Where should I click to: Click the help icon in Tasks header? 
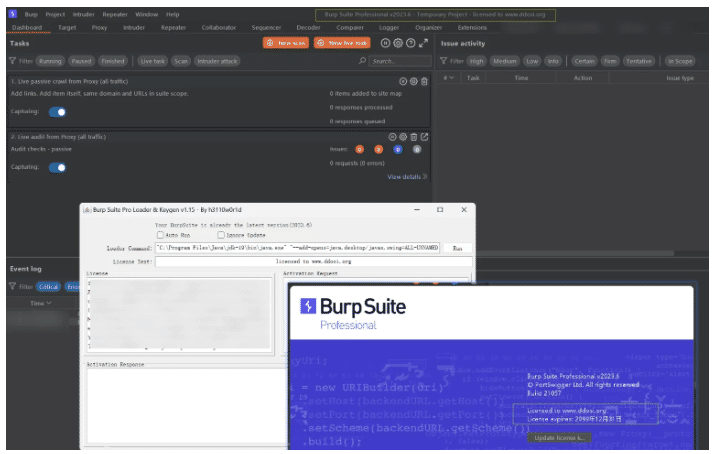click(x=410, y=43)
